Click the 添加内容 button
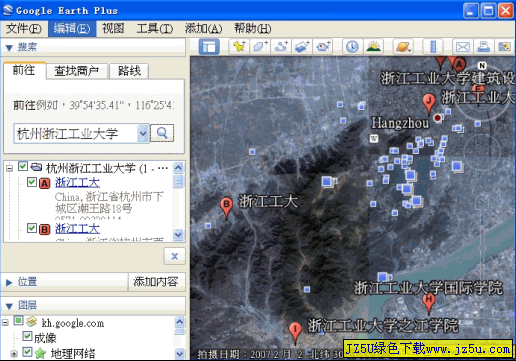 [156, 282]
